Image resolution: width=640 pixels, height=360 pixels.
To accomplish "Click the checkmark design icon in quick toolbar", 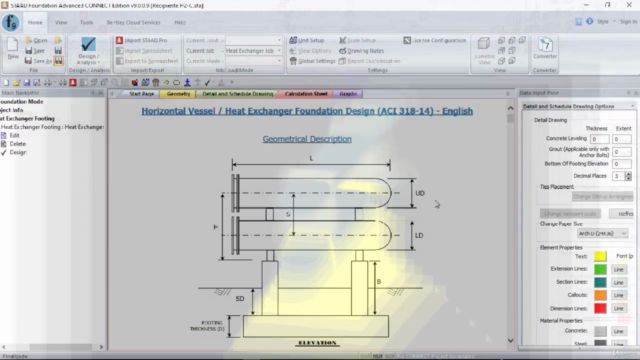I will [208, 82].
